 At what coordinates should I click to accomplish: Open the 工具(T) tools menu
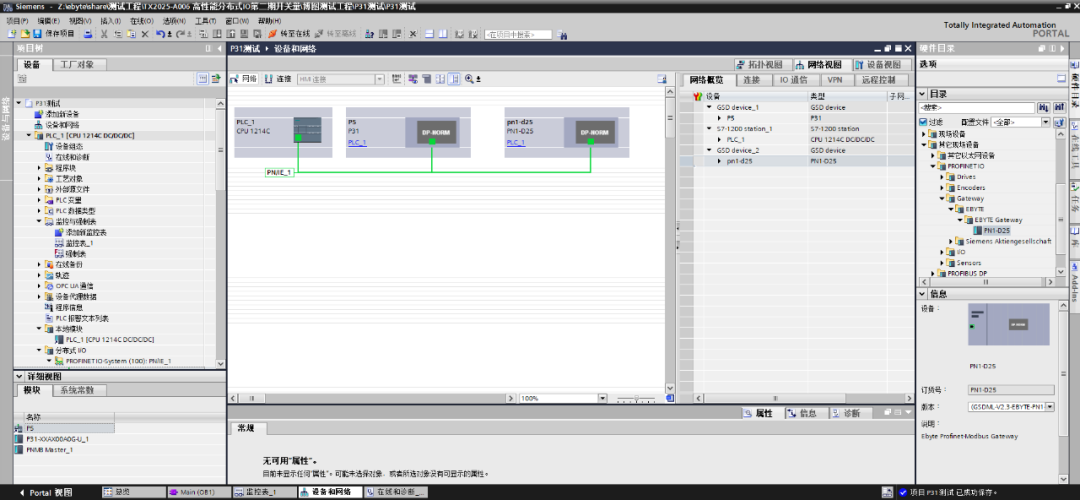click(205, 21)
